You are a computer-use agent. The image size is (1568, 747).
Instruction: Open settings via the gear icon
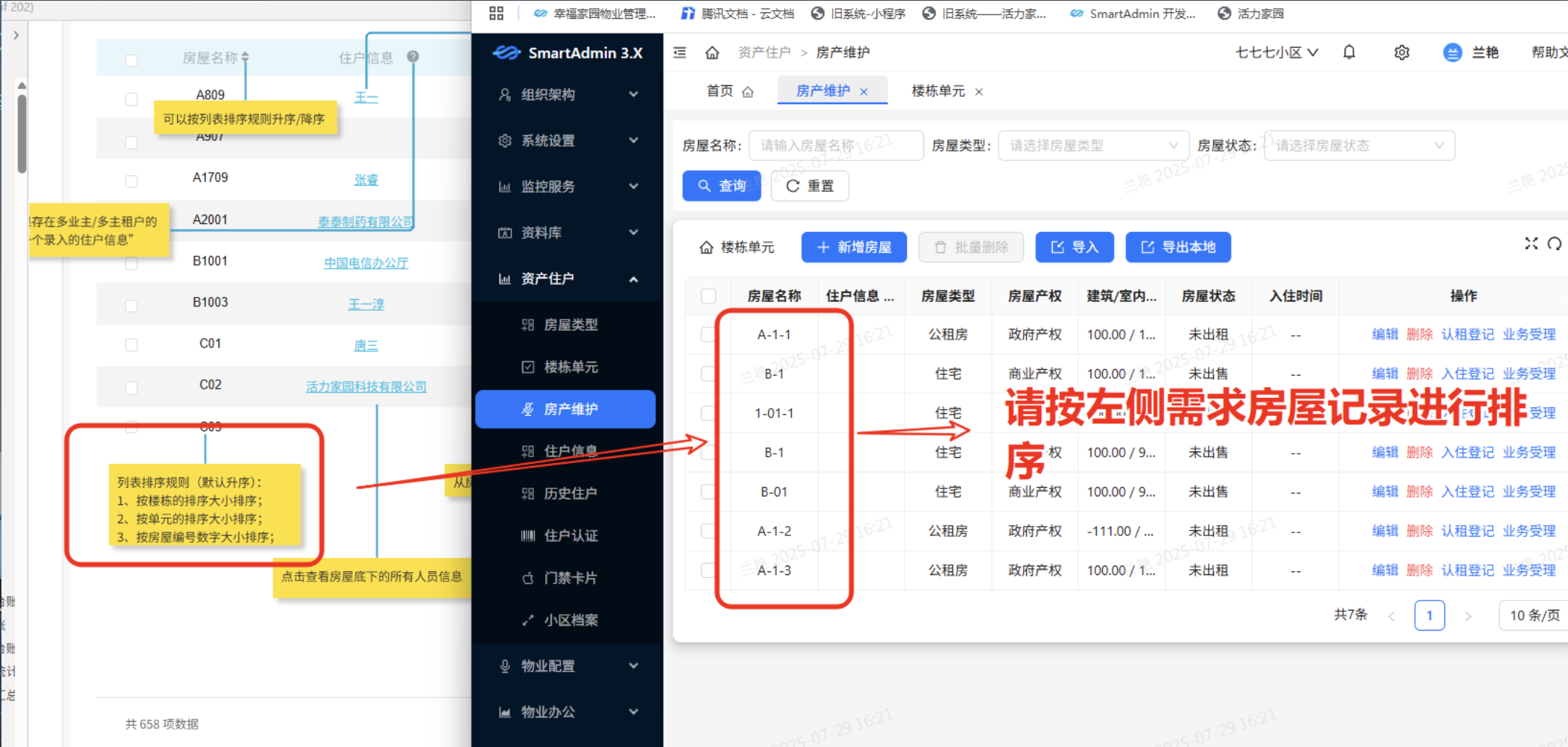pyautogui.click(x=1402, y=53)
